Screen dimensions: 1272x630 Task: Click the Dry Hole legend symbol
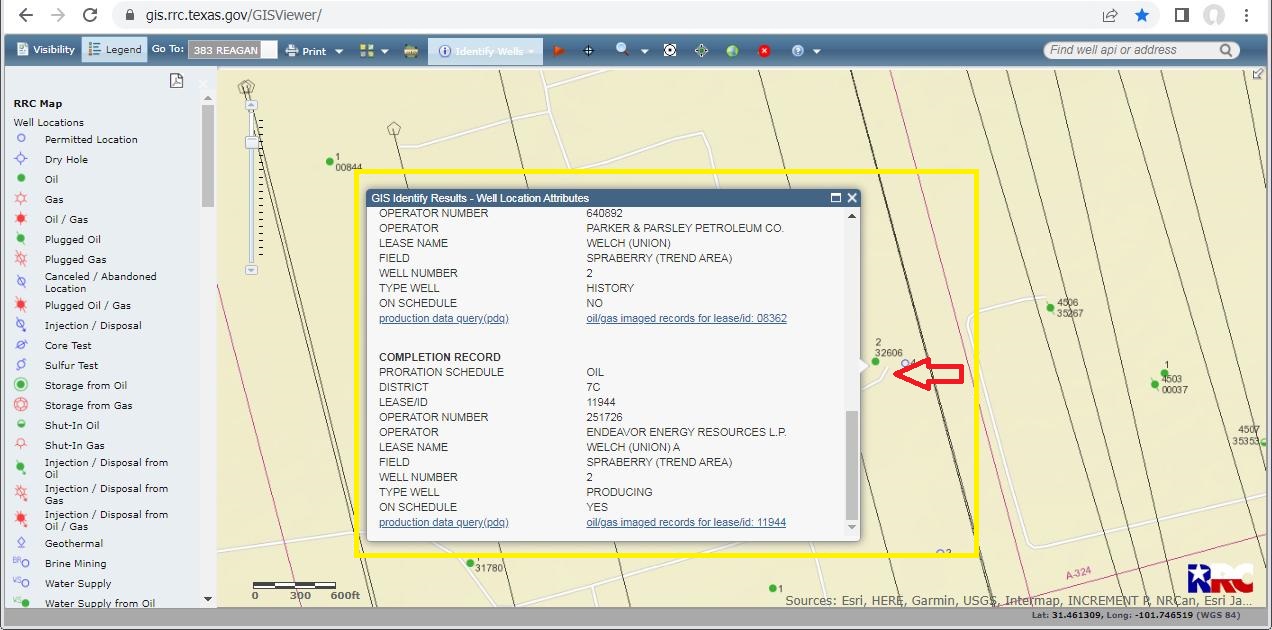[21, 159]
